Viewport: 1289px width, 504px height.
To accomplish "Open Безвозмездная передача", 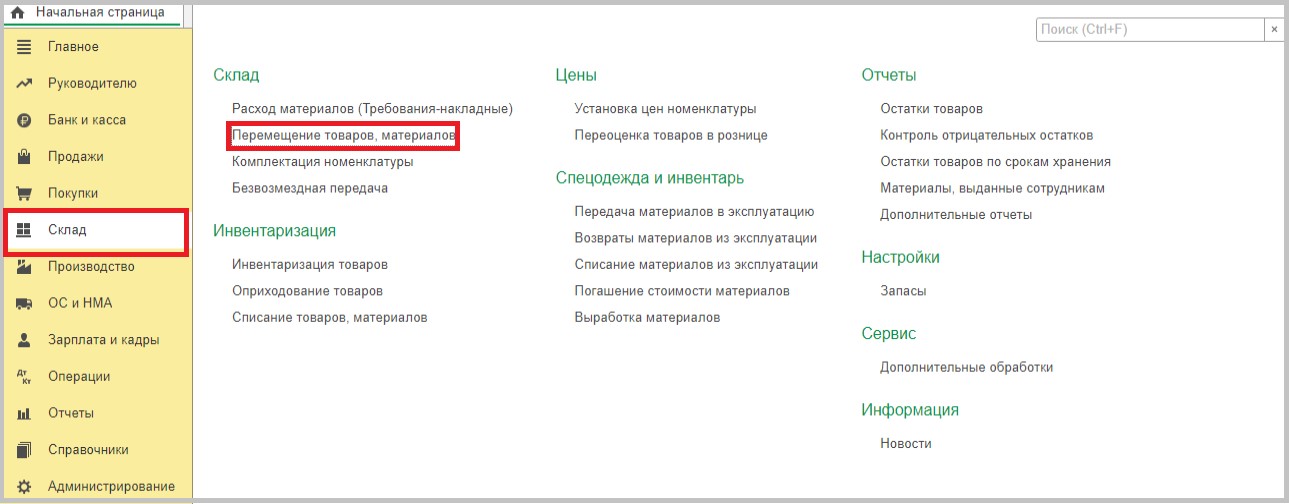I will point(310,188).
